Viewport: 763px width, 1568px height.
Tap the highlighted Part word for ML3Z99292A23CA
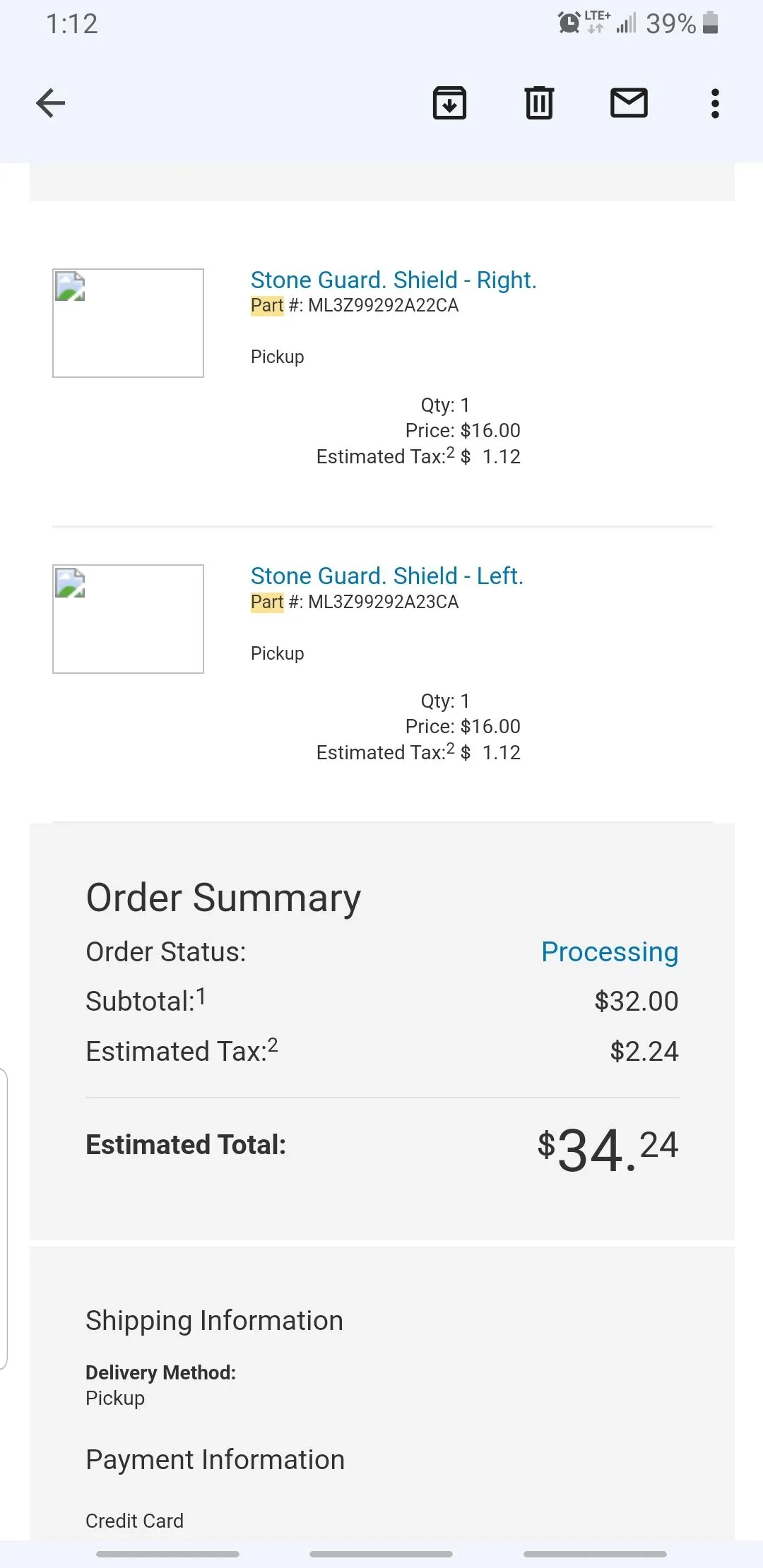point(267,602)
